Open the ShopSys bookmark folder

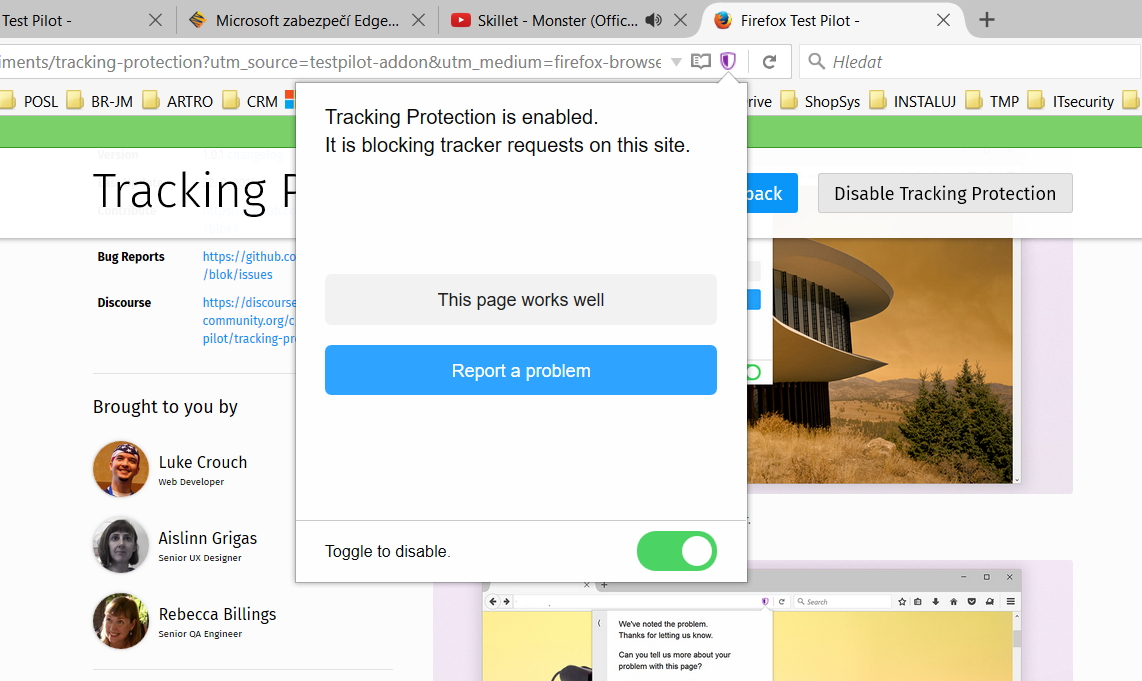coord(821,101)
